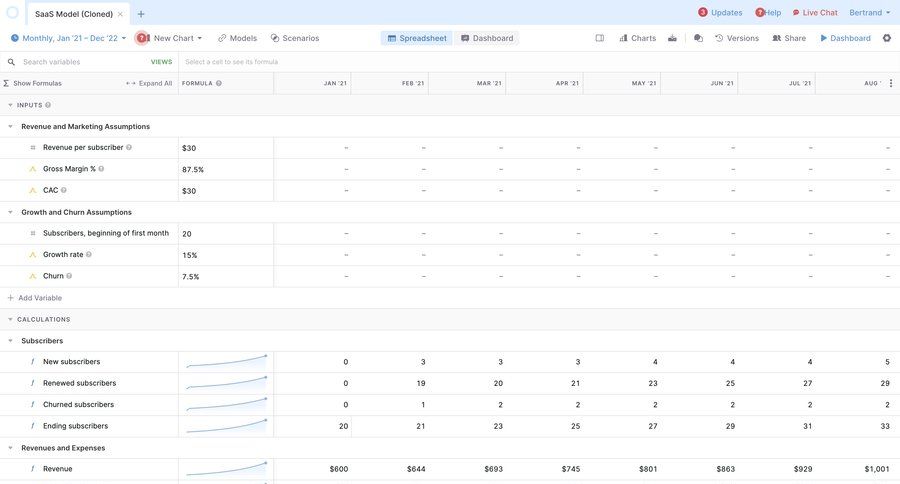This screenshot has height=484, width=900.
Task: Select the SaaS Model (Cloned) tab
Action: (73, 14)
